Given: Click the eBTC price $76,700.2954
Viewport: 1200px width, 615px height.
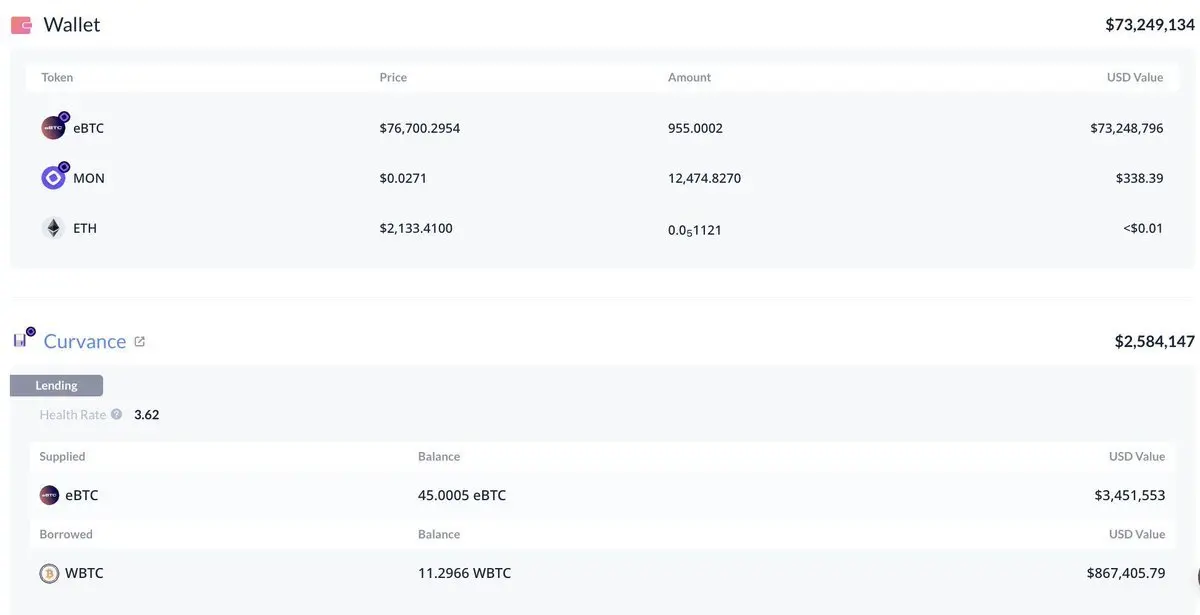Looking at the screenshot, I should [420, 128].
